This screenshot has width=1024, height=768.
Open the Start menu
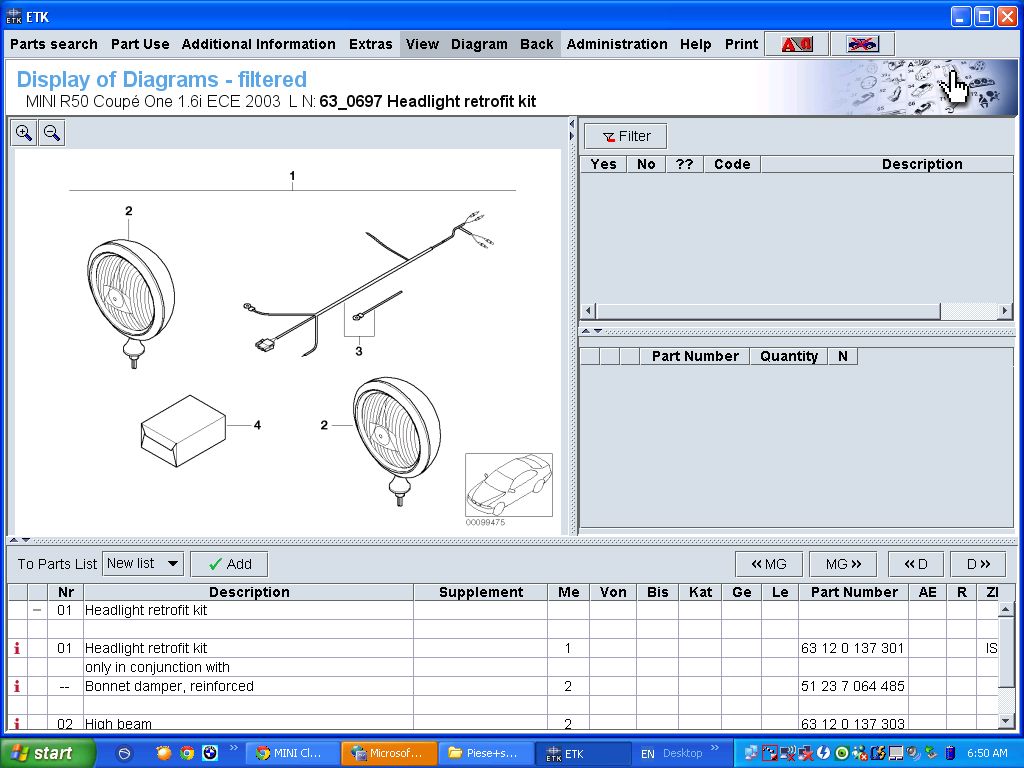click(47, 753)
